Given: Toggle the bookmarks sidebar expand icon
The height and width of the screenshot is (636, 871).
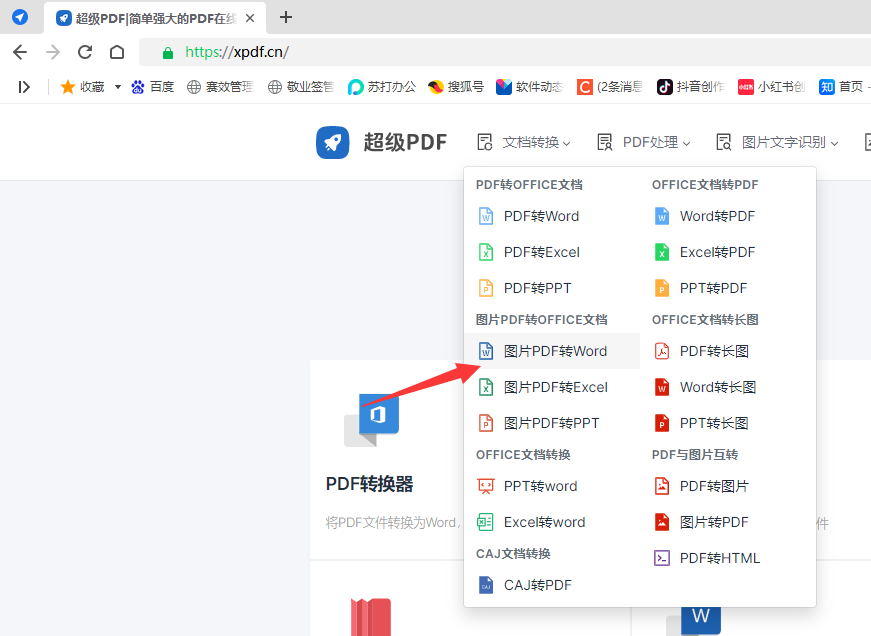Looking at the screenshot, I should 24,87.
